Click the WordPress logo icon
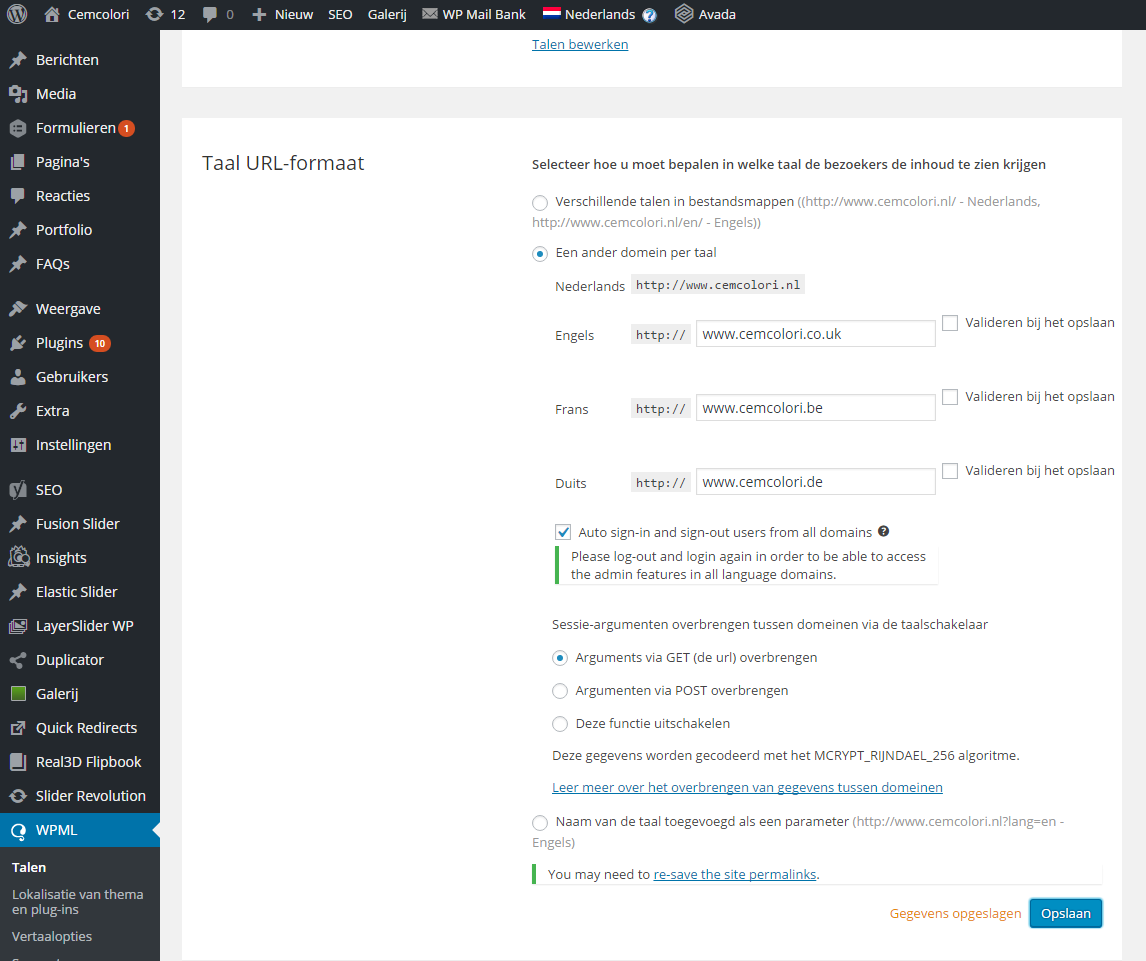The image size is (1146, 961). point(17,15)
